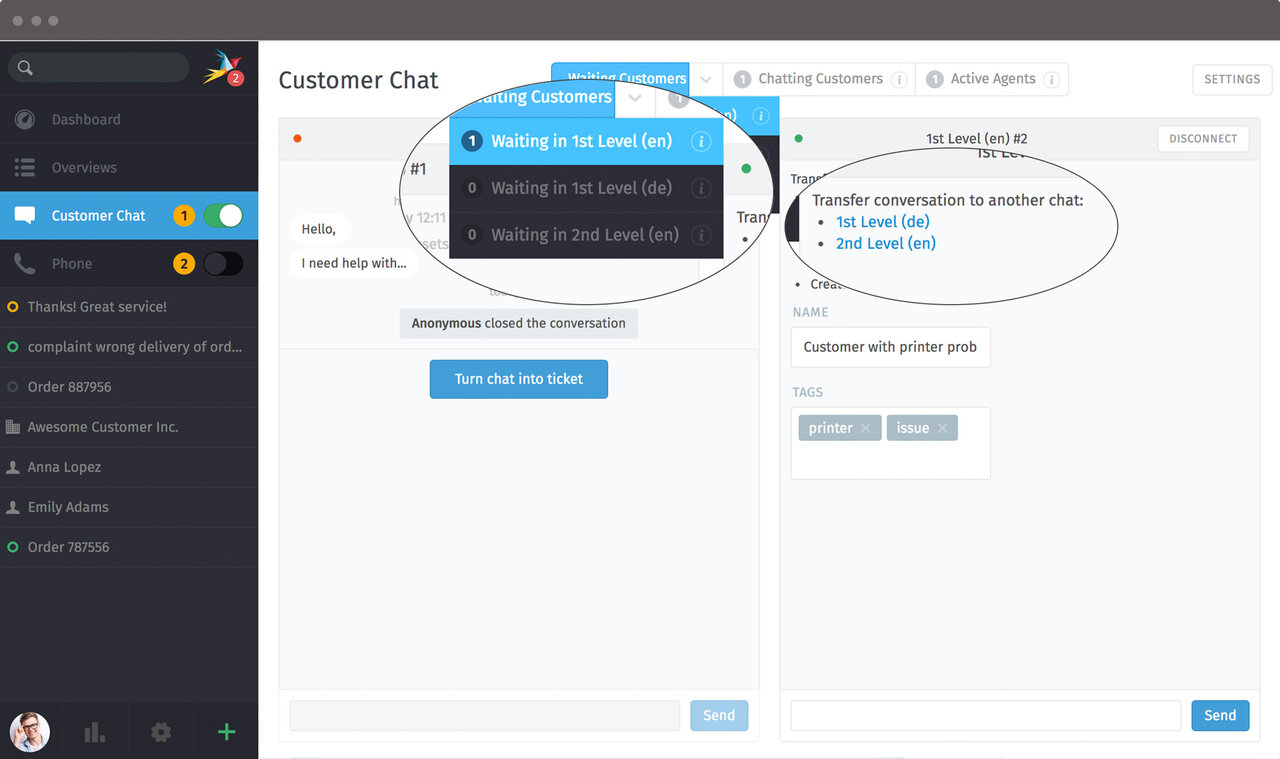Click the user icon beside Anna Lopez
1280x759 pixels.
13,467
